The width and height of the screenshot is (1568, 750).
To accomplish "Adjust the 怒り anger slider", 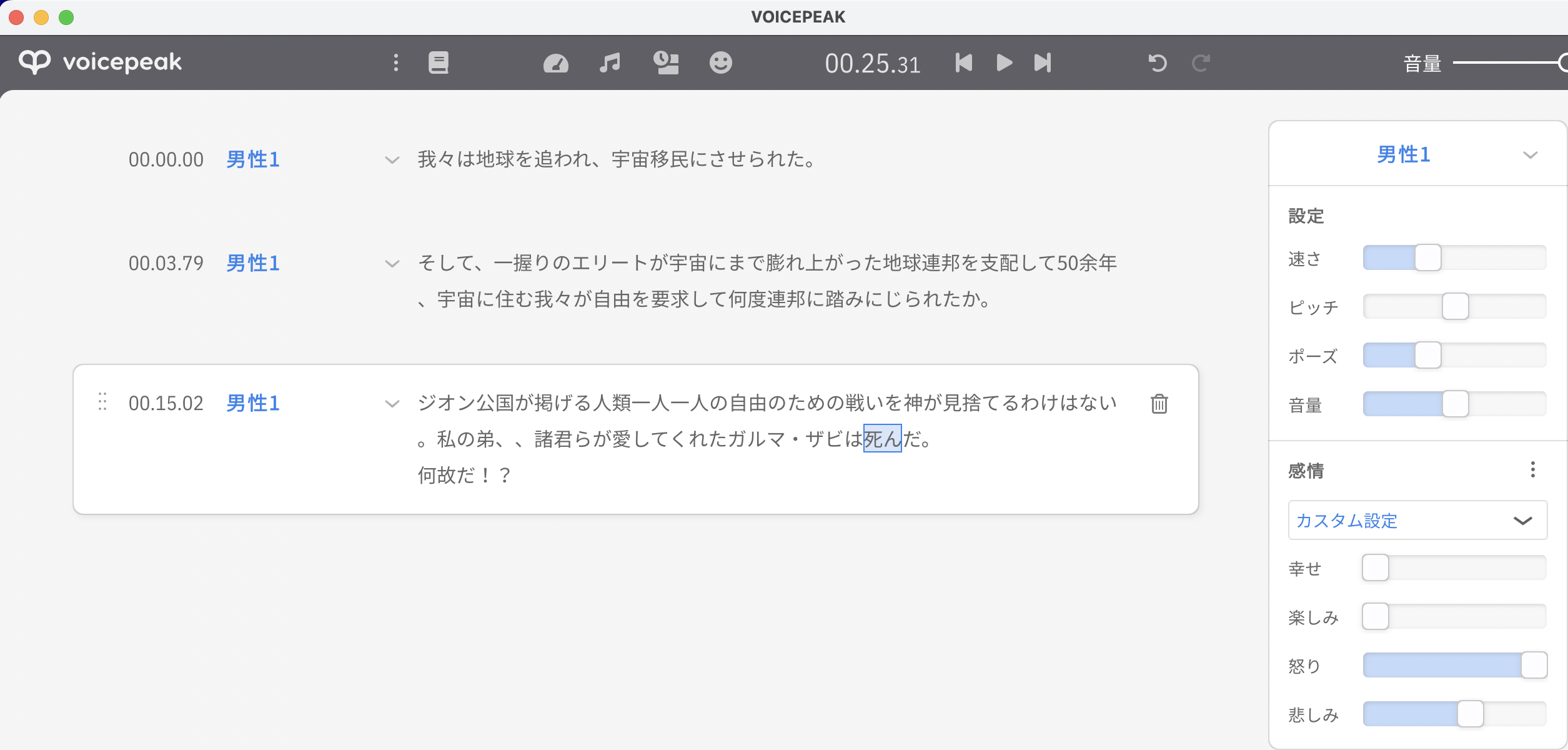I will pyautogui.click(x=1454, y=665).
